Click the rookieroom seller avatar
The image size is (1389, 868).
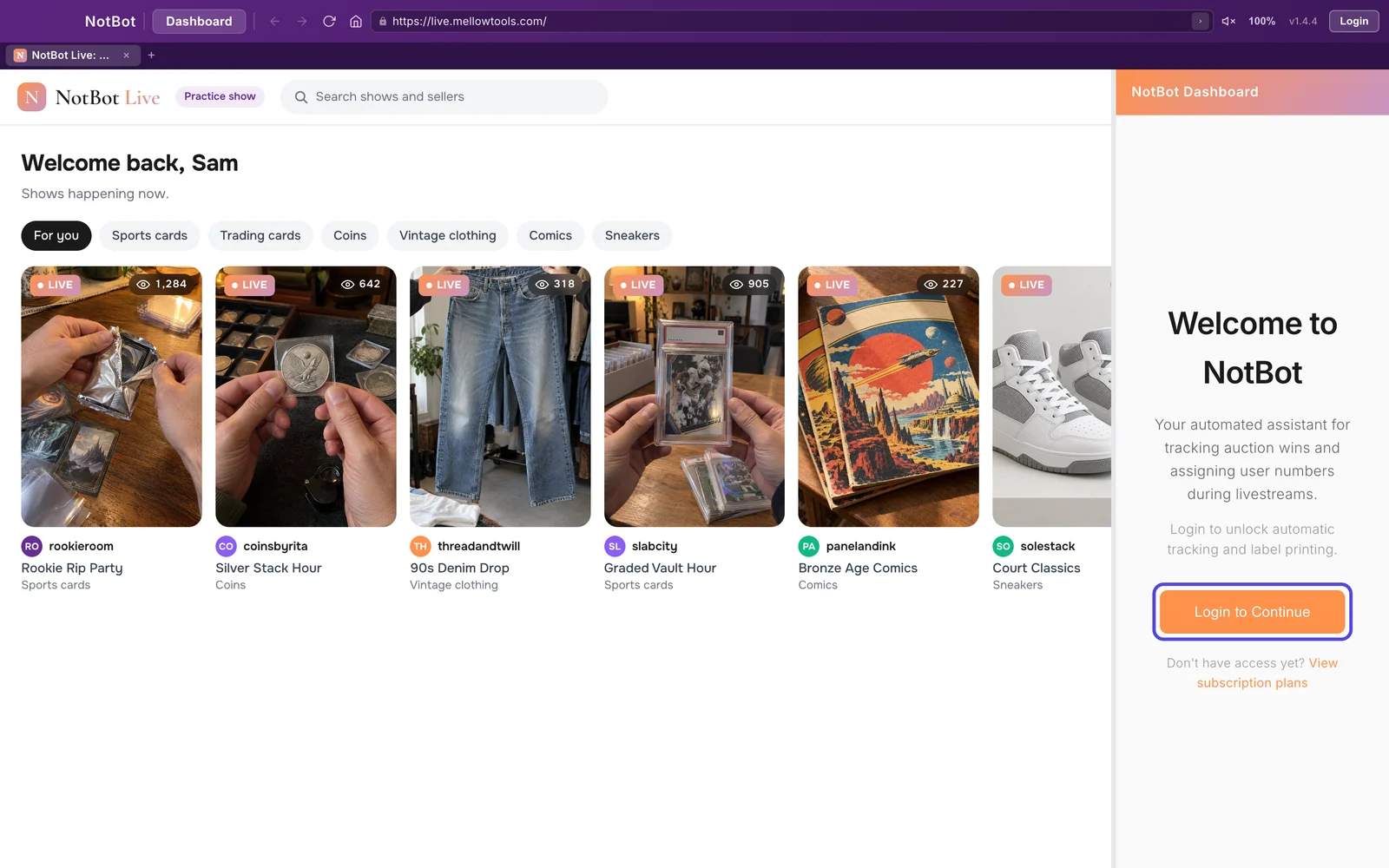[32, 546]
